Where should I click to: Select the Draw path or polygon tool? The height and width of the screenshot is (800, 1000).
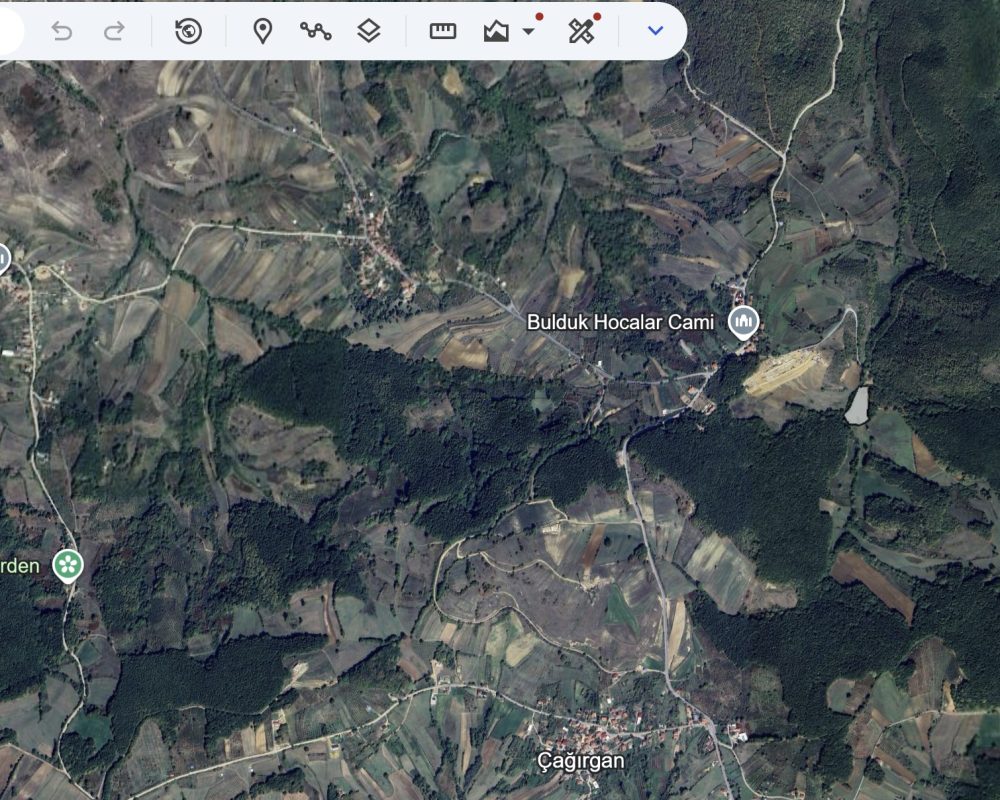click(316, 31)
